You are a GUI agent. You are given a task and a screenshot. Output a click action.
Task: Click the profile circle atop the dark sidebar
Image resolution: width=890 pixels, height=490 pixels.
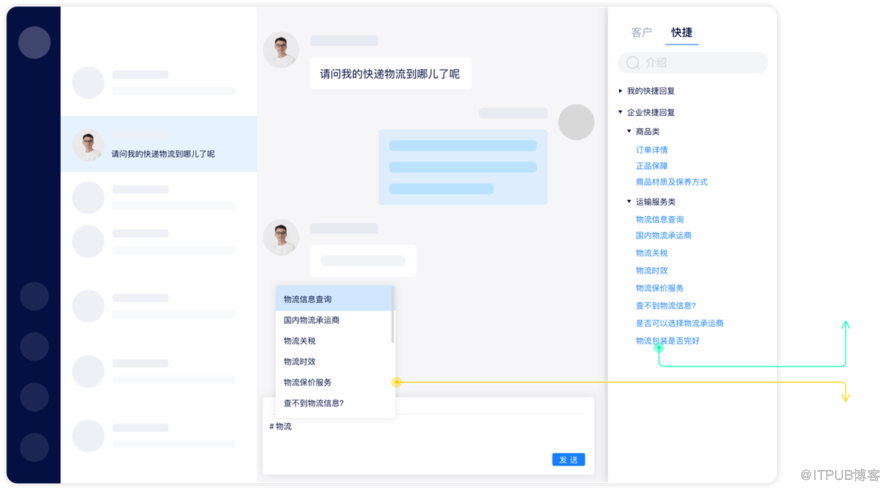pos(34,42)
